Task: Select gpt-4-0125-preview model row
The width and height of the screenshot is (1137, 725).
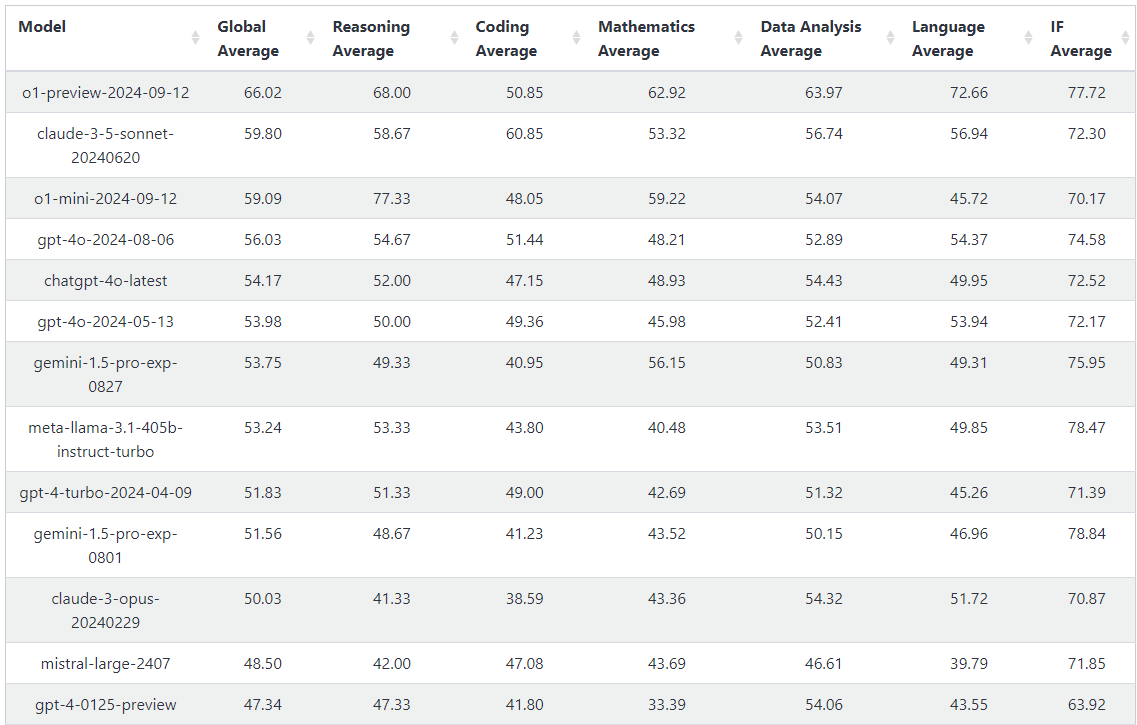Action: 106,704
